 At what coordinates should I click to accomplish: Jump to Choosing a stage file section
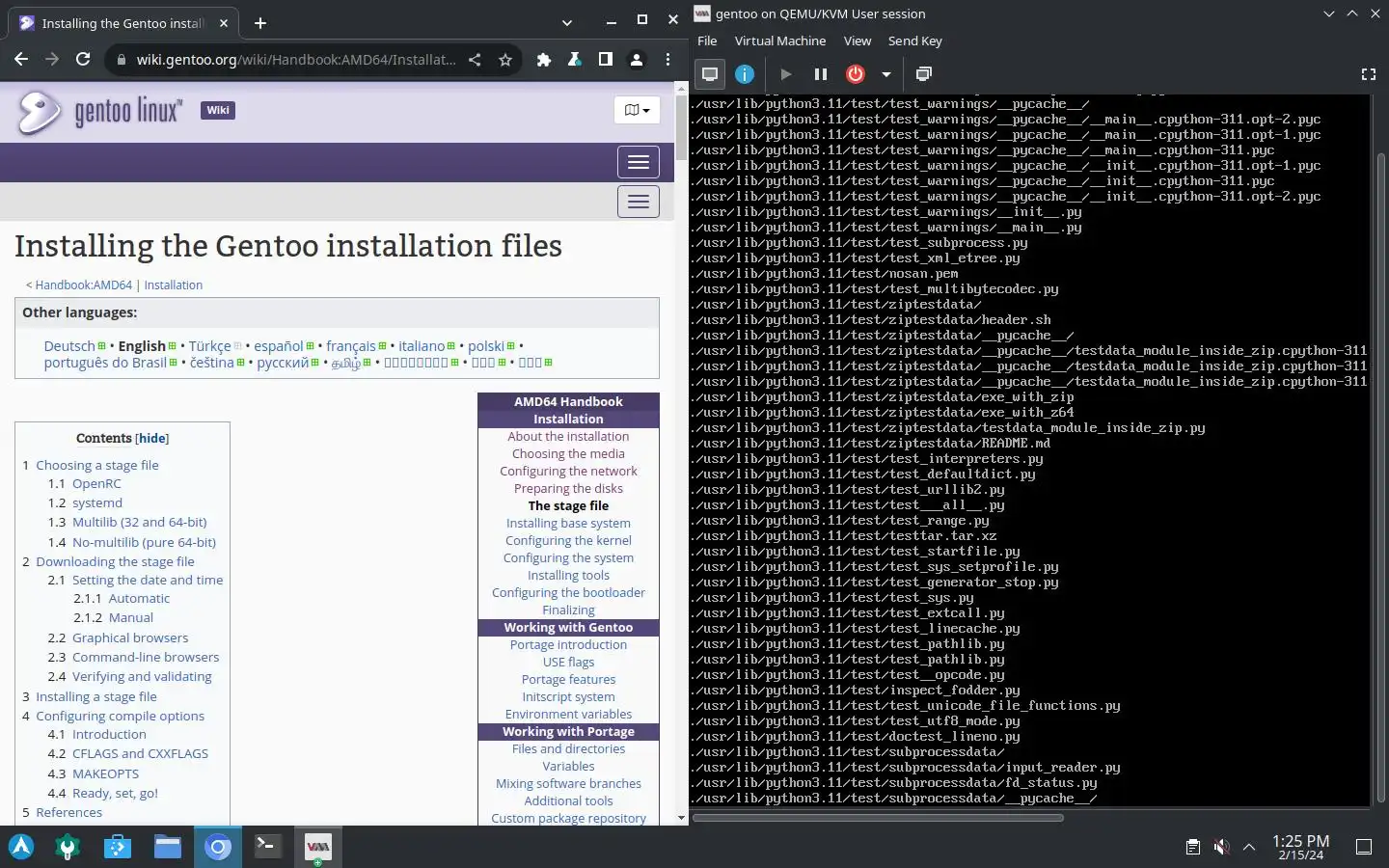97,465
